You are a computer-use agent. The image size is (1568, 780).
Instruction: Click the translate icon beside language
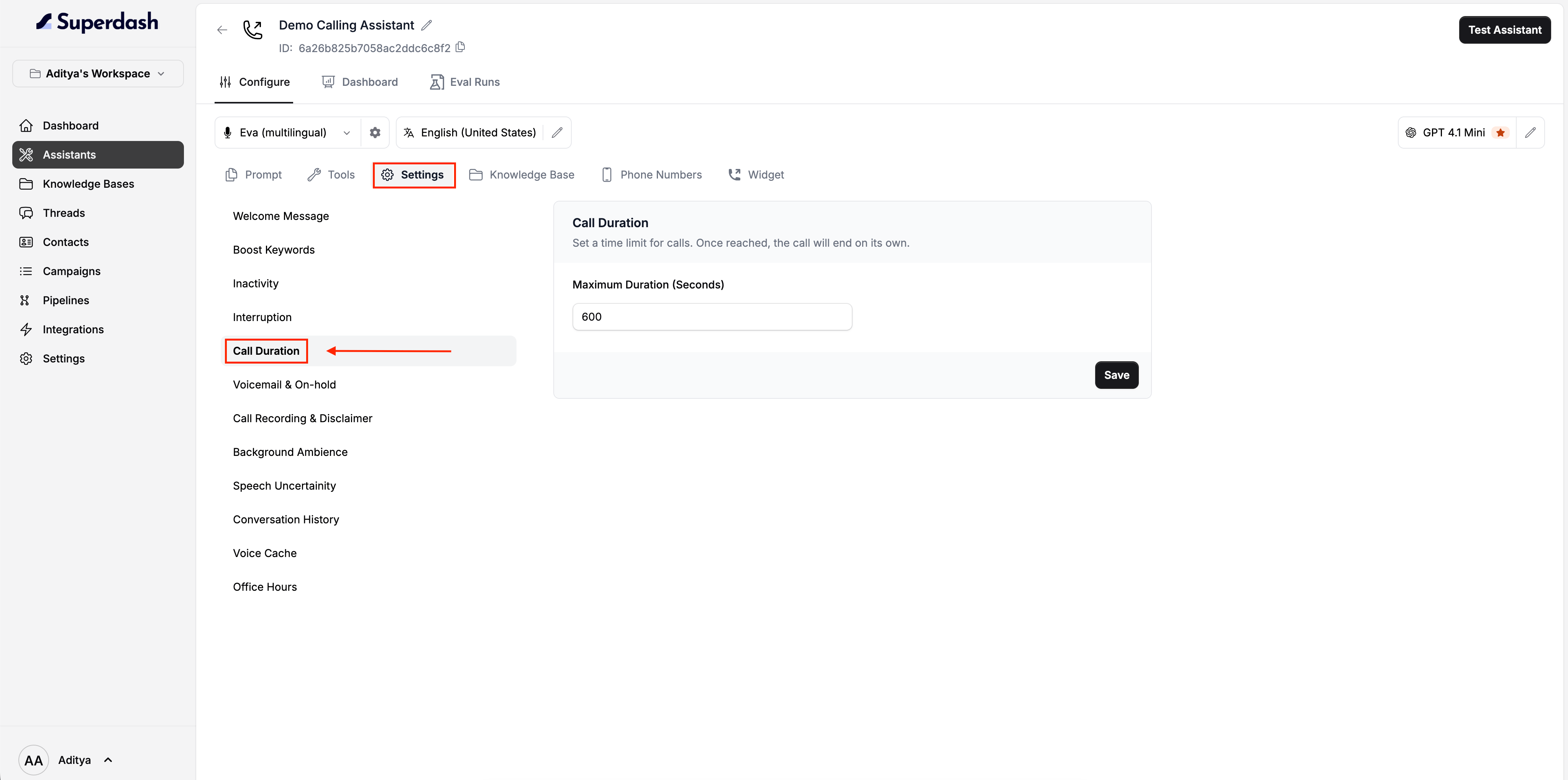[409, 133]
